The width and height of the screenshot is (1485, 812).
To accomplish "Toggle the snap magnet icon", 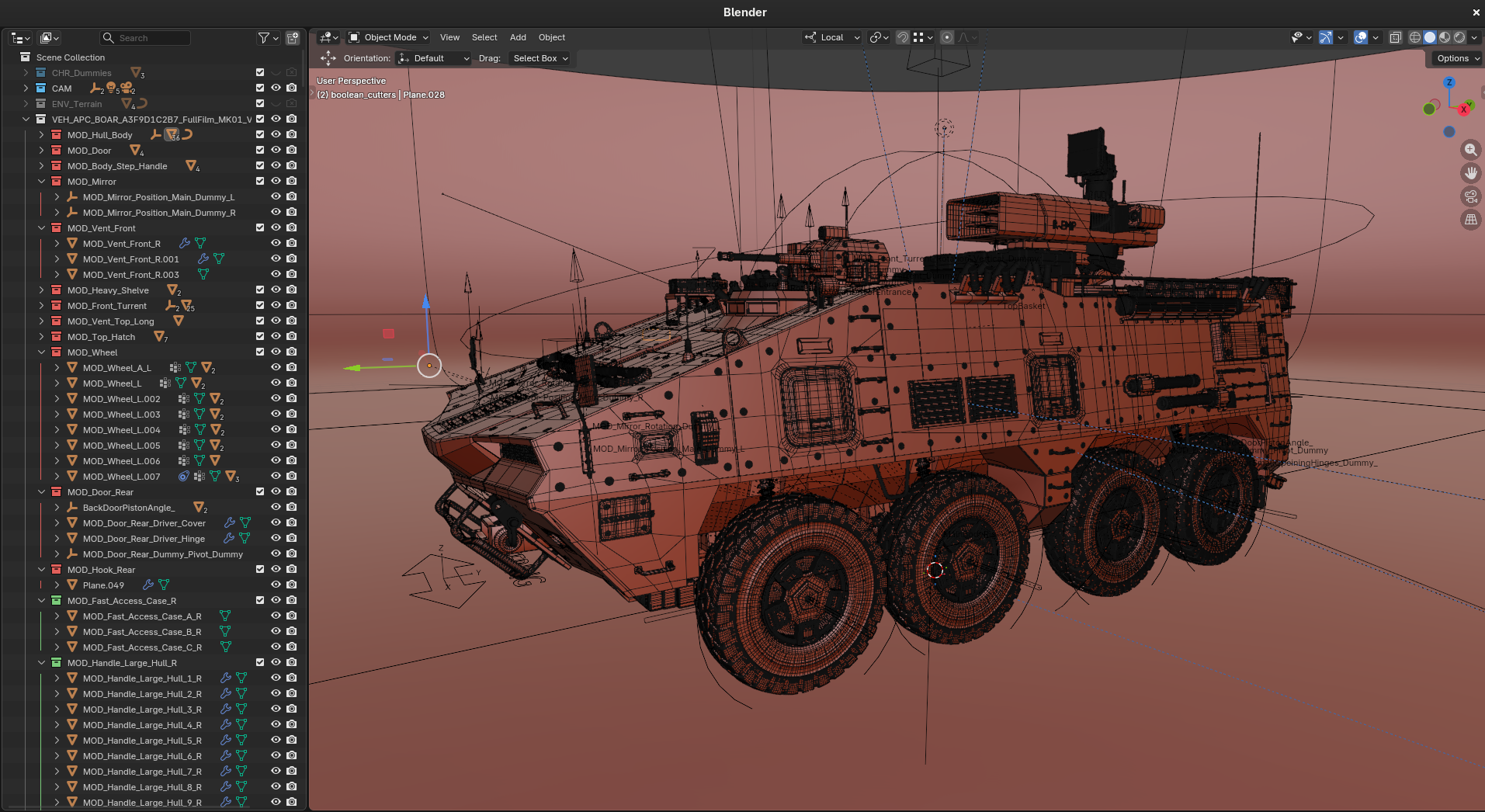I will [x=902, y=37].
